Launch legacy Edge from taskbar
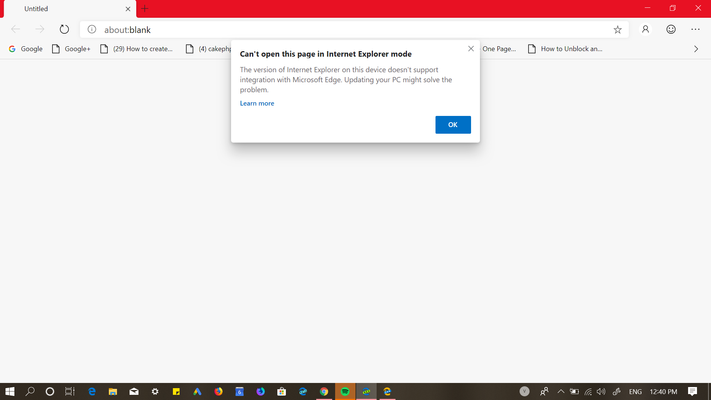711x400 pixels. pos(92,391)
